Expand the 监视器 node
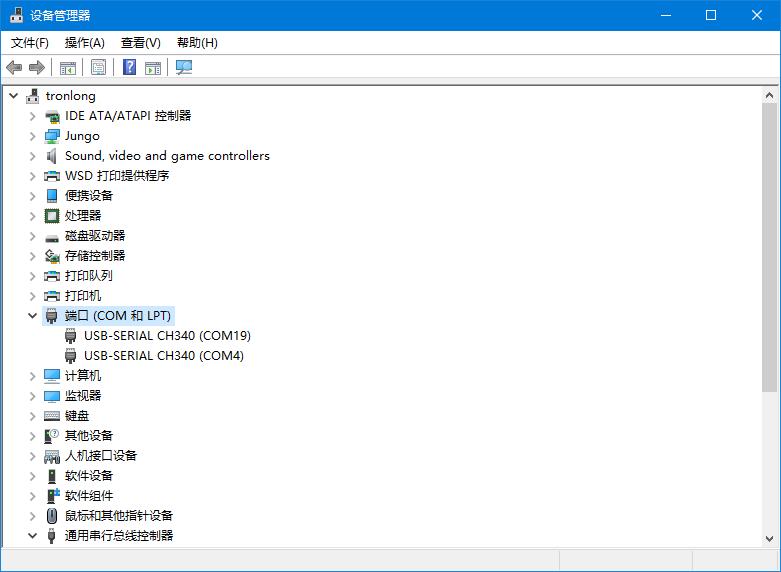The height and width of the screenshot is (572, 781). [32, 396]
